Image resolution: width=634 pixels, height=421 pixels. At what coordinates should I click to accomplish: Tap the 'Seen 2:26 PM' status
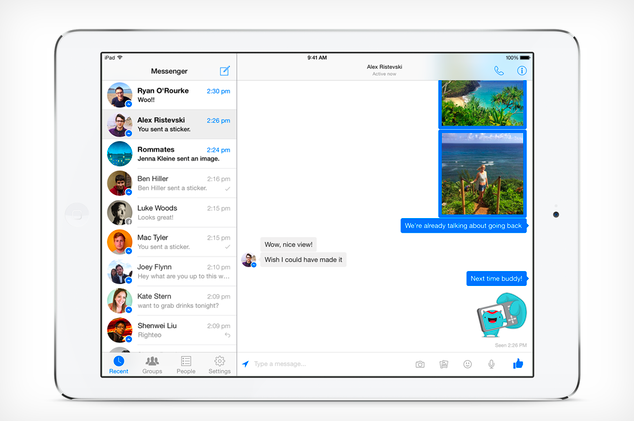[511, 345]
